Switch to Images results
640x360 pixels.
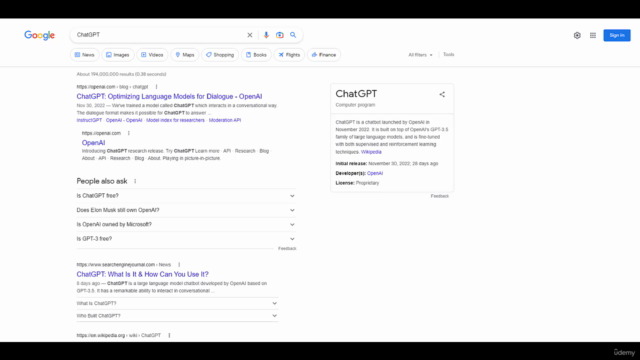click(118, 55)
